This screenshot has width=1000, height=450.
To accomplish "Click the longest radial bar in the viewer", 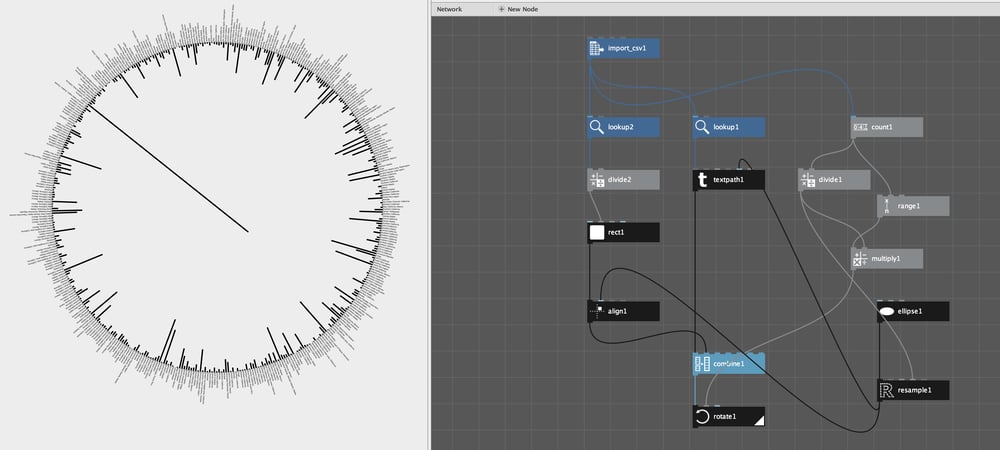I will tap(168, 169).
